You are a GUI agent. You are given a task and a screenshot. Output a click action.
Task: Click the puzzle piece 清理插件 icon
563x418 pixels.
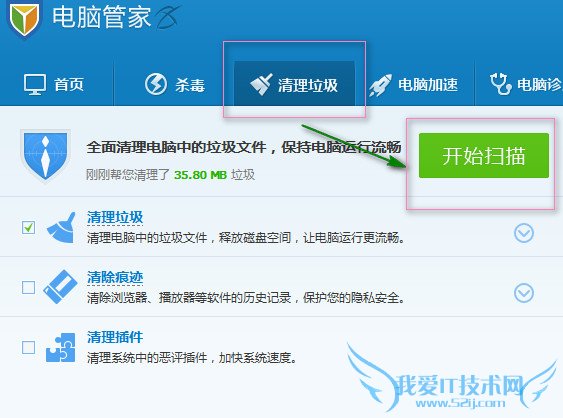click(61, 347)
